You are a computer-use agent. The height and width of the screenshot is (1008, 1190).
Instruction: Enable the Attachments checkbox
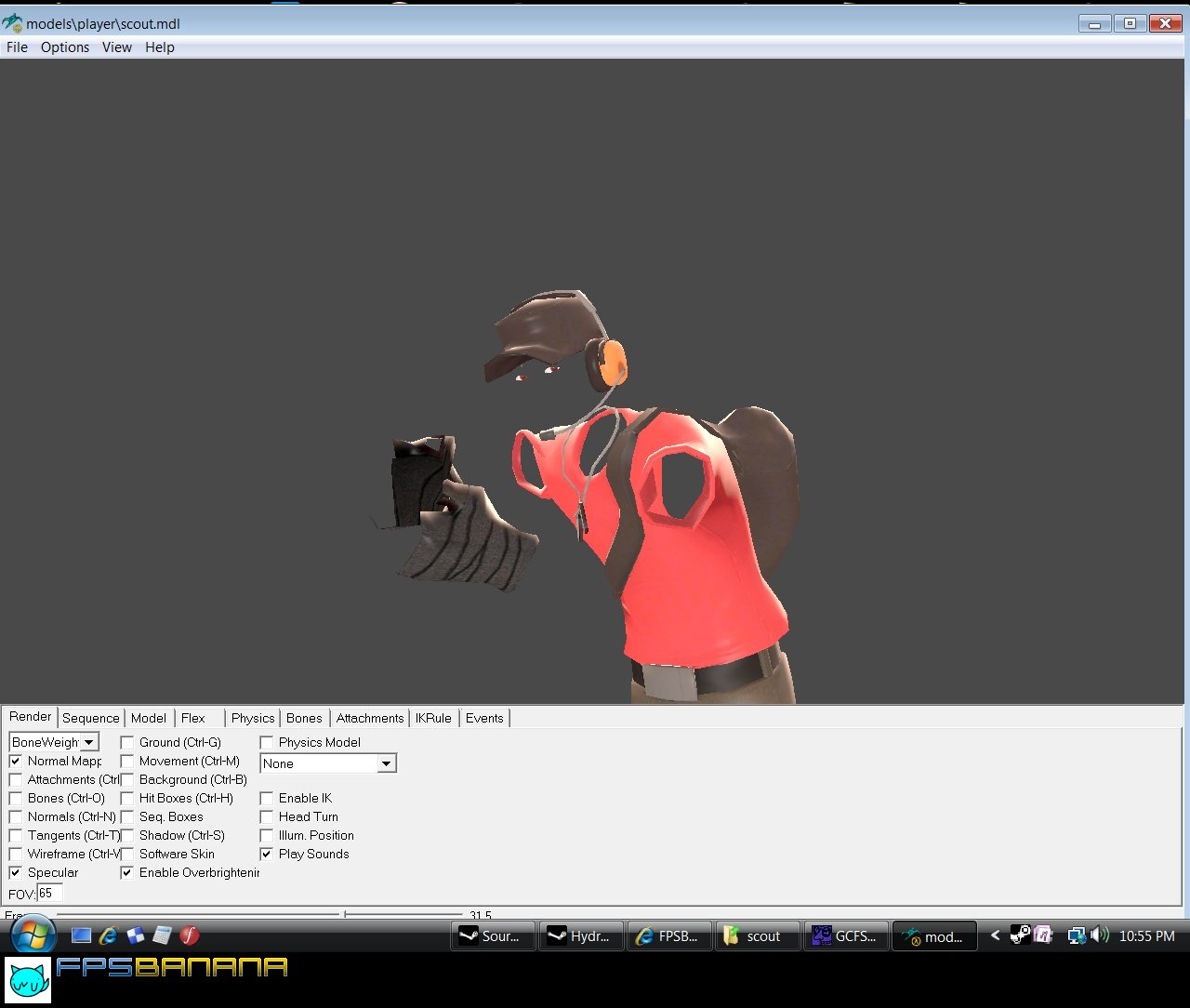coord(16,779)
